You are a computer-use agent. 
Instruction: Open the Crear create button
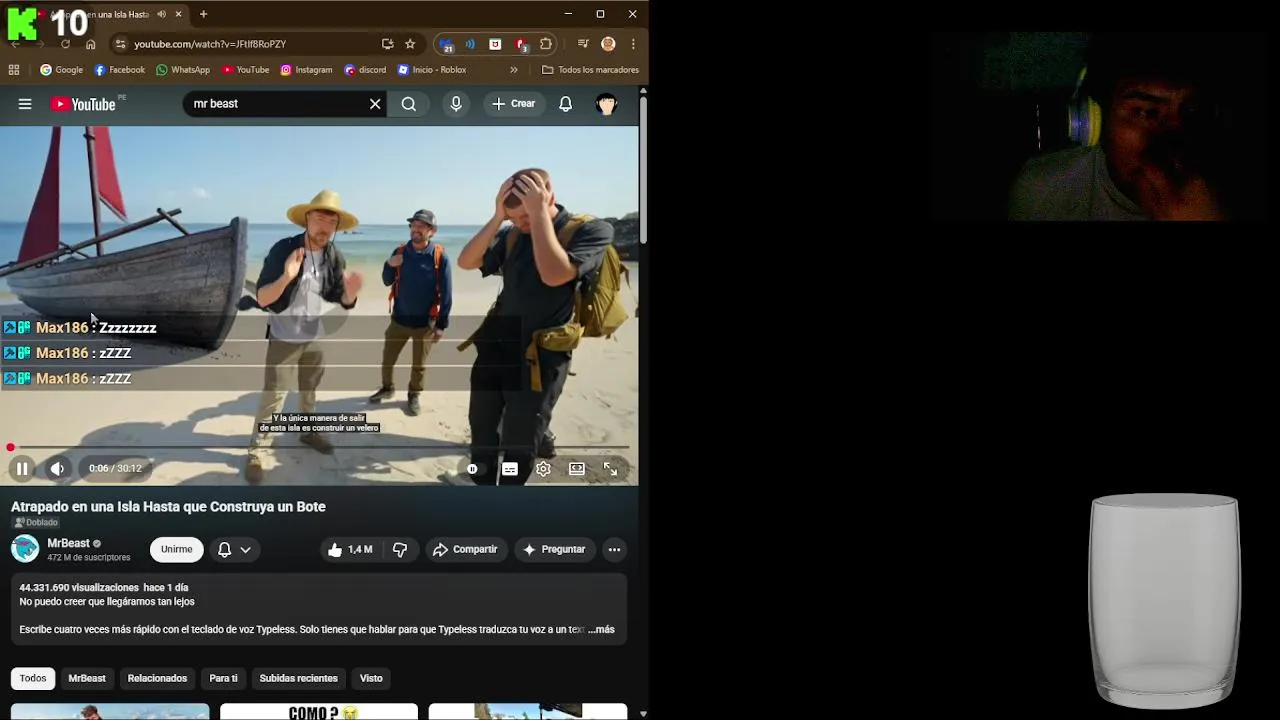click(x=514, y=104)
